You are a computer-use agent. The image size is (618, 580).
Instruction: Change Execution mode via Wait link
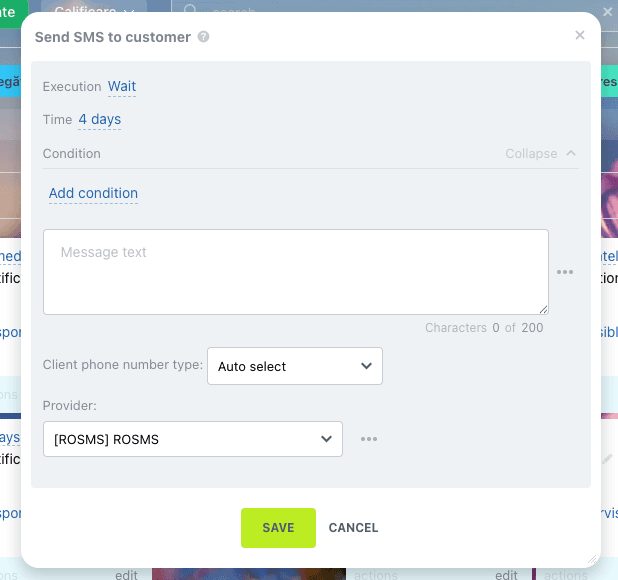pos(122,87)
